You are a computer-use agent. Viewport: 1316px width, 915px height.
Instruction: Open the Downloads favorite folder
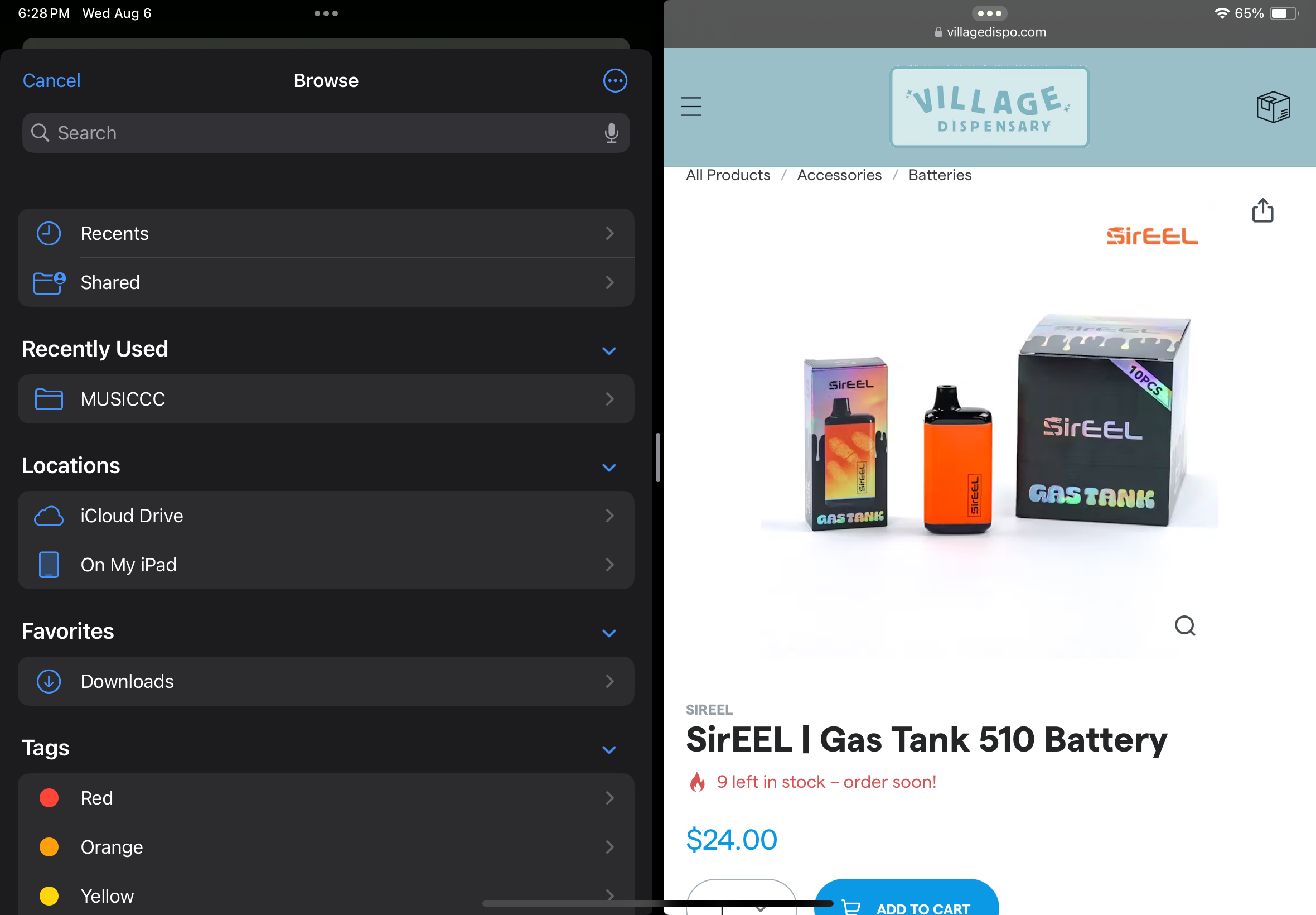tap(326, 681)
